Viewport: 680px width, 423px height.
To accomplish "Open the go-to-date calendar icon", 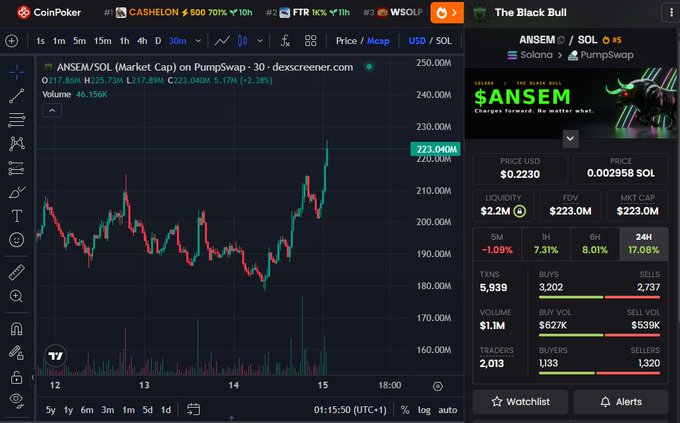I will click(193, 409).
